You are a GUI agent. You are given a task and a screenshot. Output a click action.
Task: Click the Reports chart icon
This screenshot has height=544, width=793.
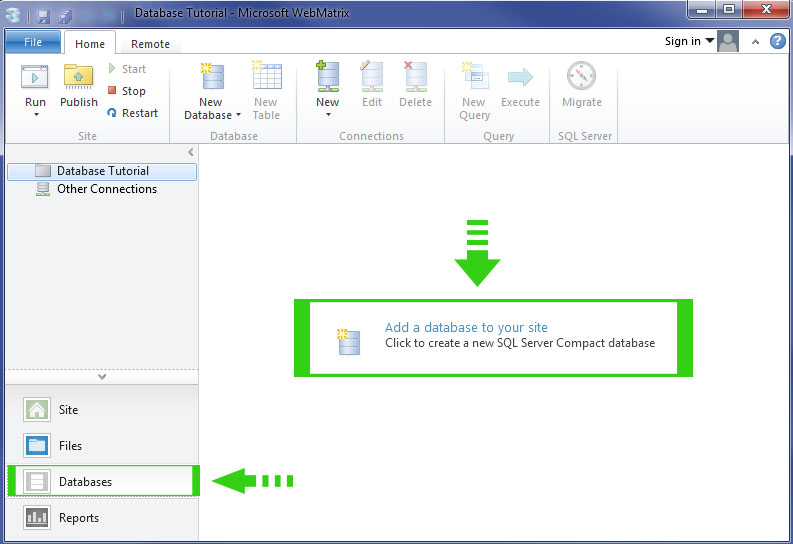tap(37, 518)
